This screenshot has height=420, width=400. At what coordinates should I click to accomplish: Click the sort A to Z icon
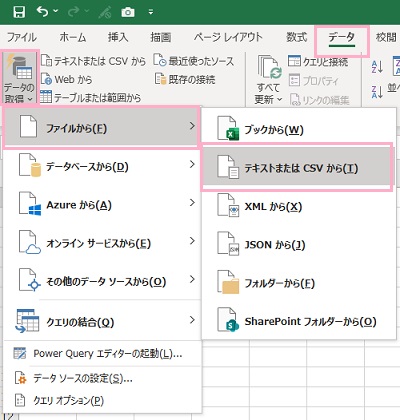point(377,67)
